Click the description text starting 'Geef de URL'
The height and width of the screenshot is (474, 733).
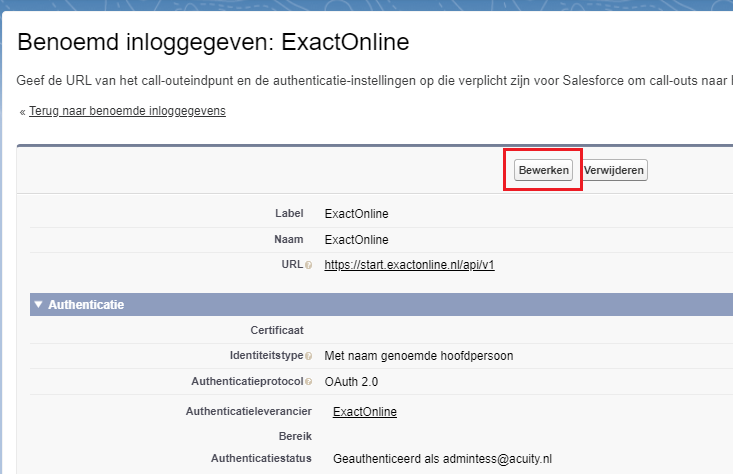coord(374,80)
